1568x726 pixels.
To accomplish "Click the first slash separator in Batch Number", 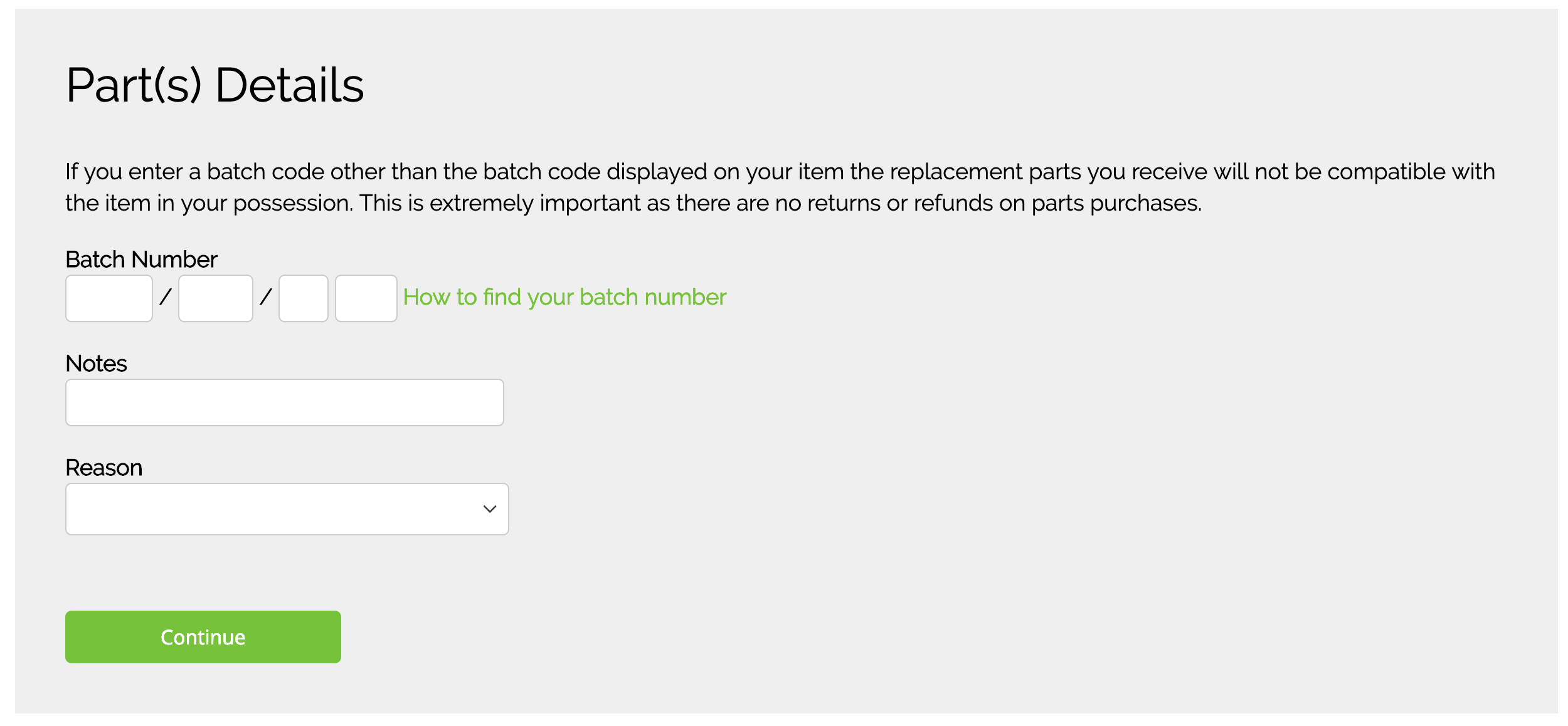I will [166, 297].
